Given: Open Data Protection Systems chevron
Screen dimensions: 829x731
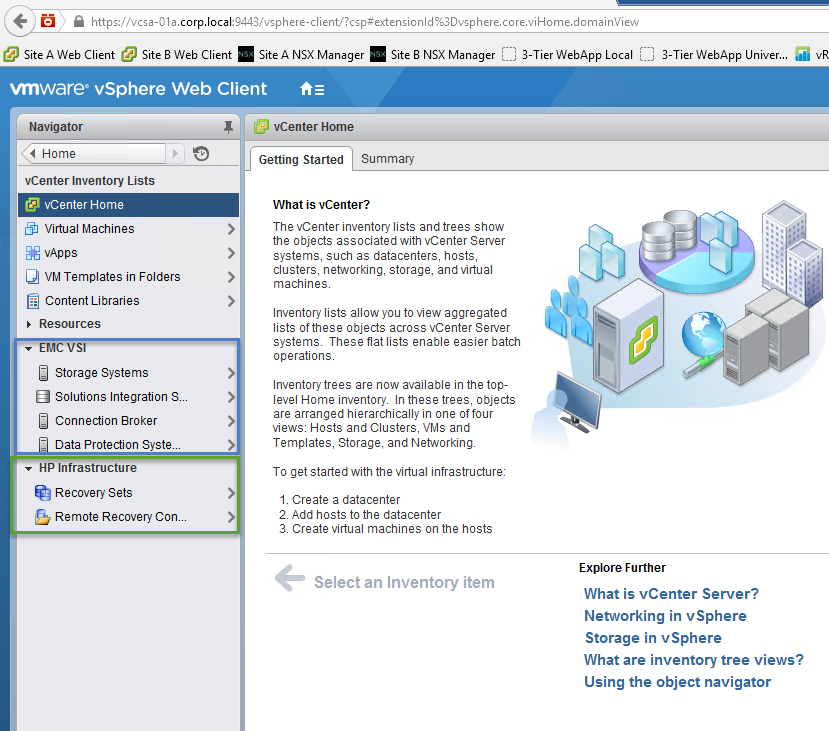Looking at the screenshot, I should click(231, 445).
